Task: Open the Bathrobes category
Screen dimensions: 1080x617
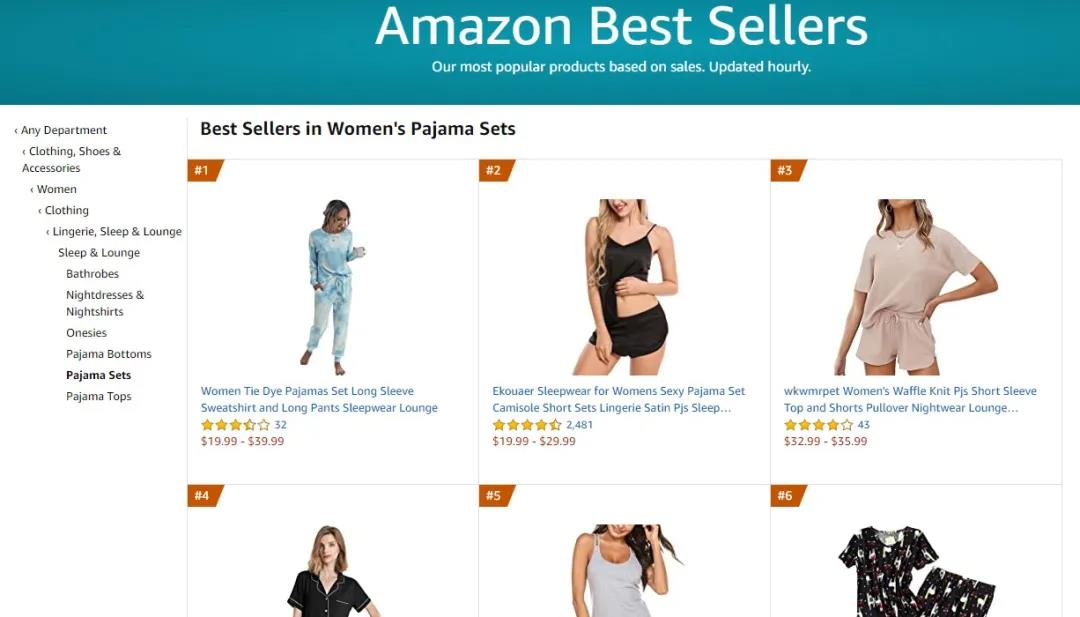Action: pyautogui.click(x=92, y=274)
